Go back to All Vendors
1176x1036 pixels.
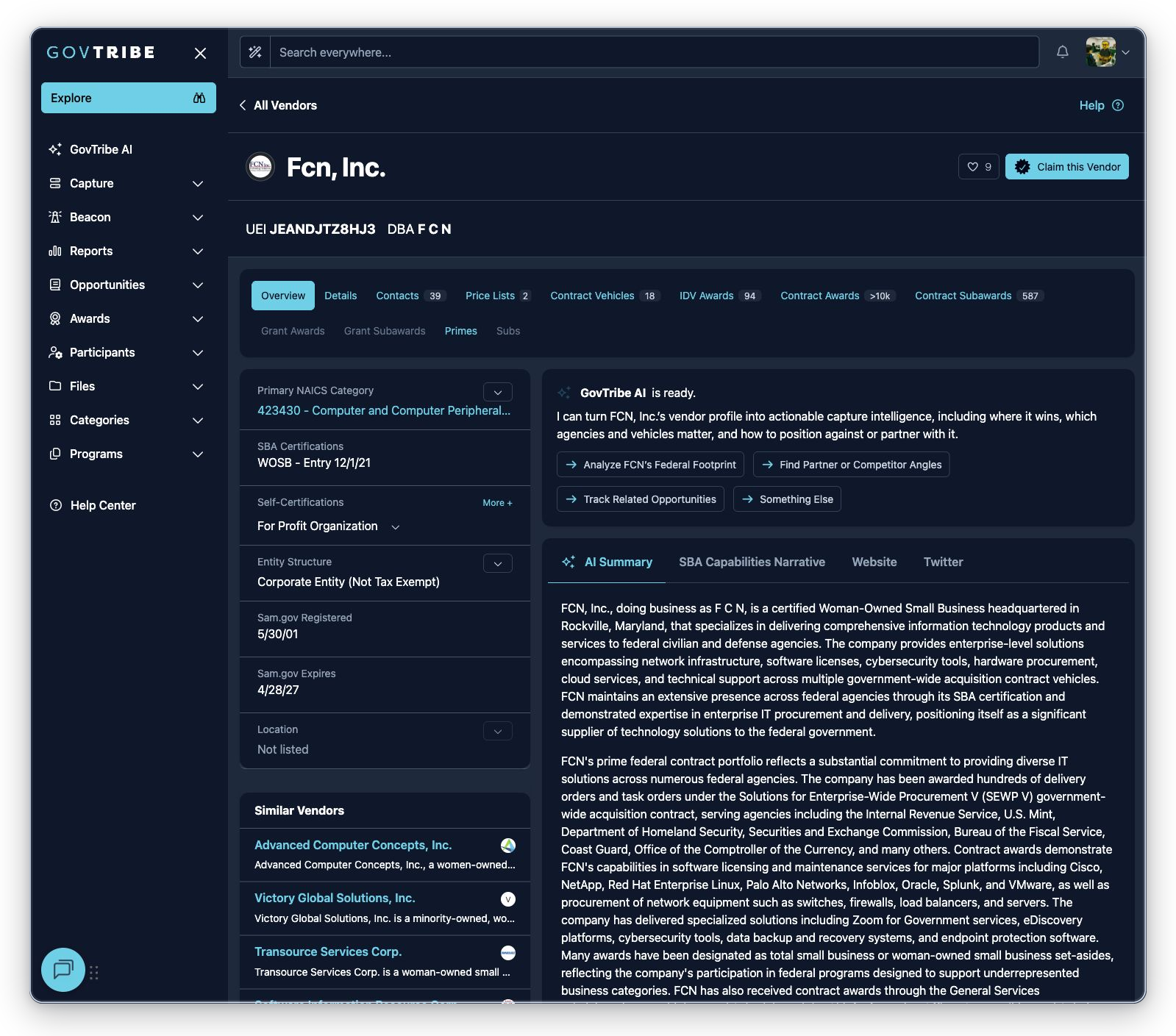278,105
